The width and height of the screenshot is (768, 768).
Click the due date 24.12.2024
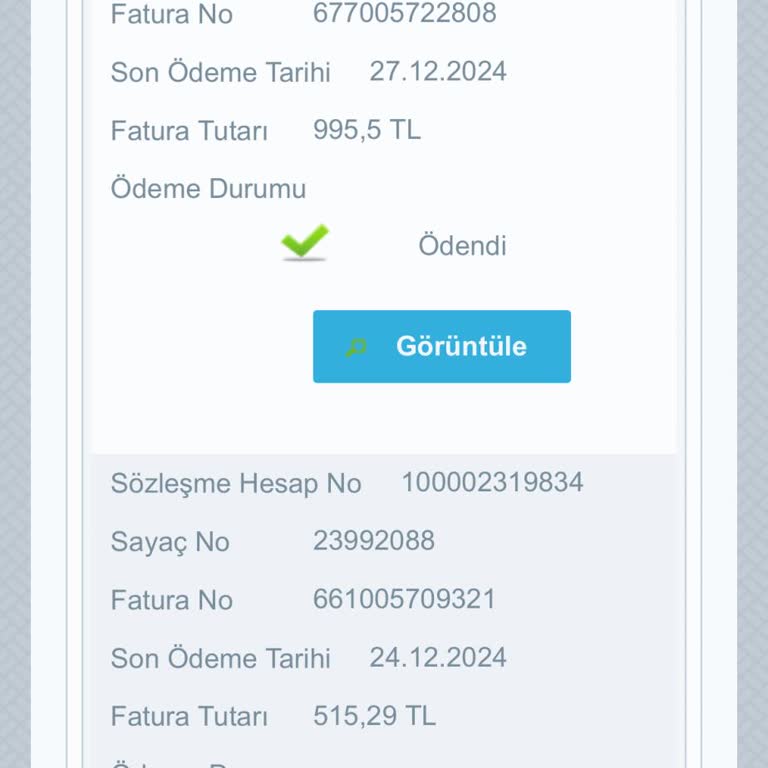pos(438,657)
